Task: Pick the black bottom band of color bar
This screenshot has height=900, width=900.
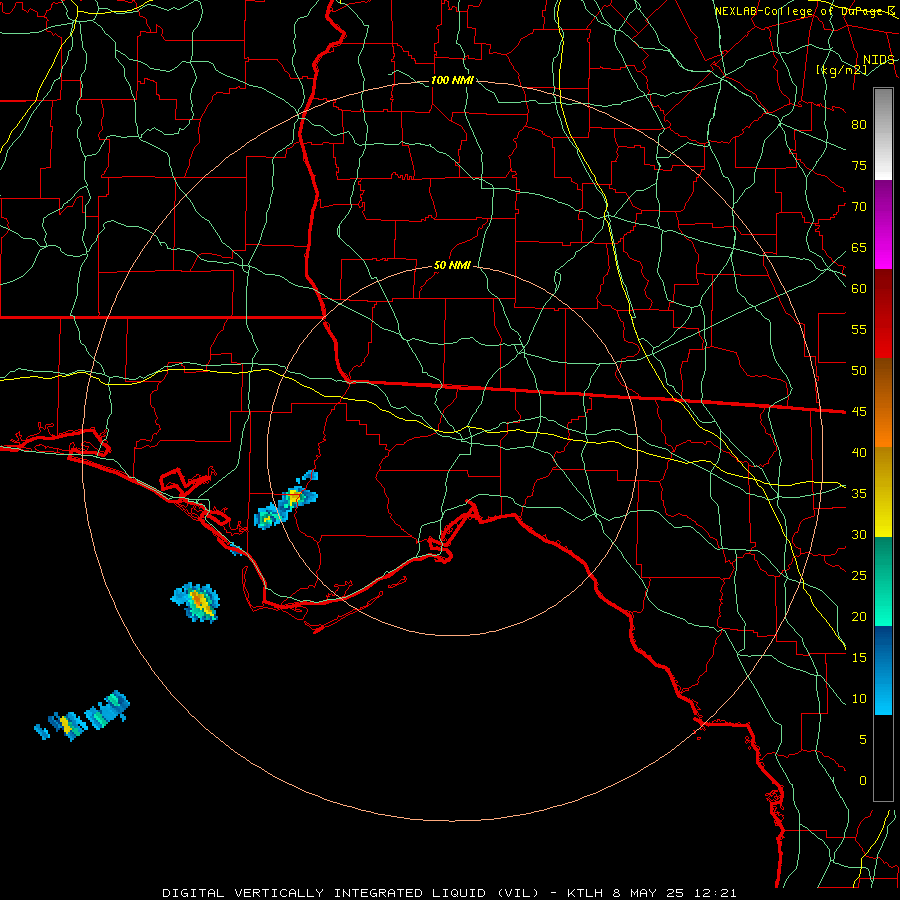Action: click(883, 758)
